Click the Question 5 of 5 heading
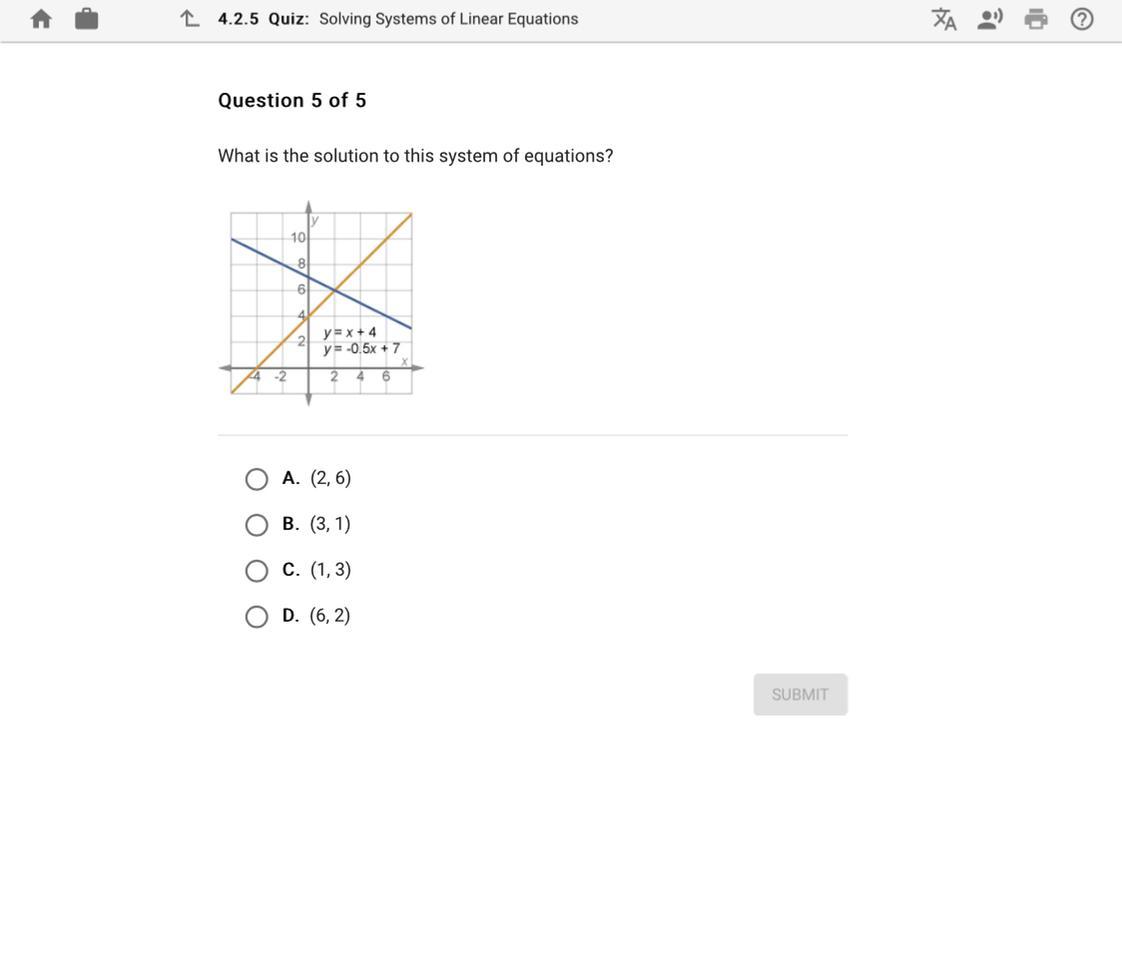1122x972 pixels. [x=292, y=100]
